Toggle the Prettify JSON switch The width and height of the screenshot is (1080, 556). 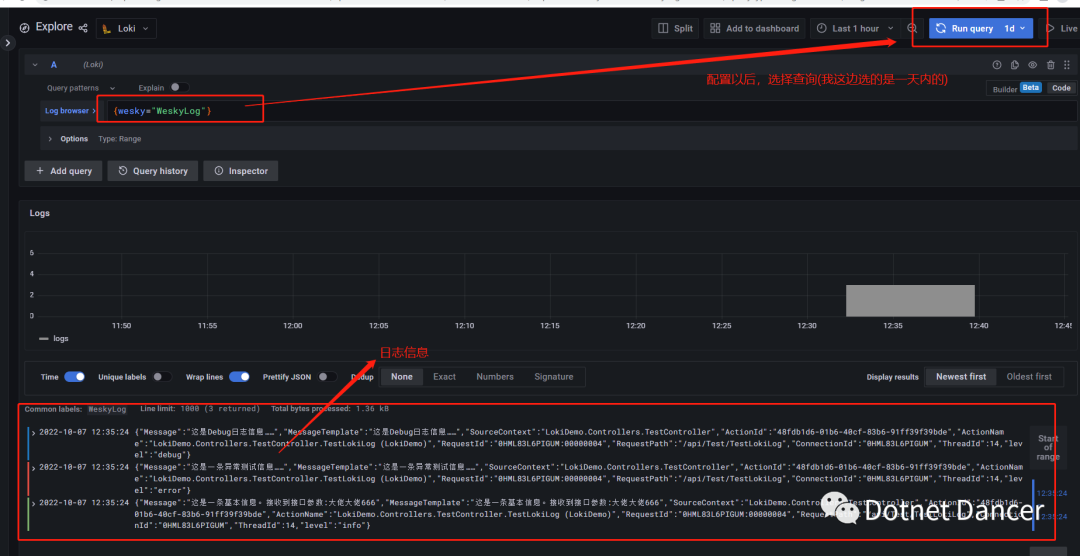click(327, 377)
